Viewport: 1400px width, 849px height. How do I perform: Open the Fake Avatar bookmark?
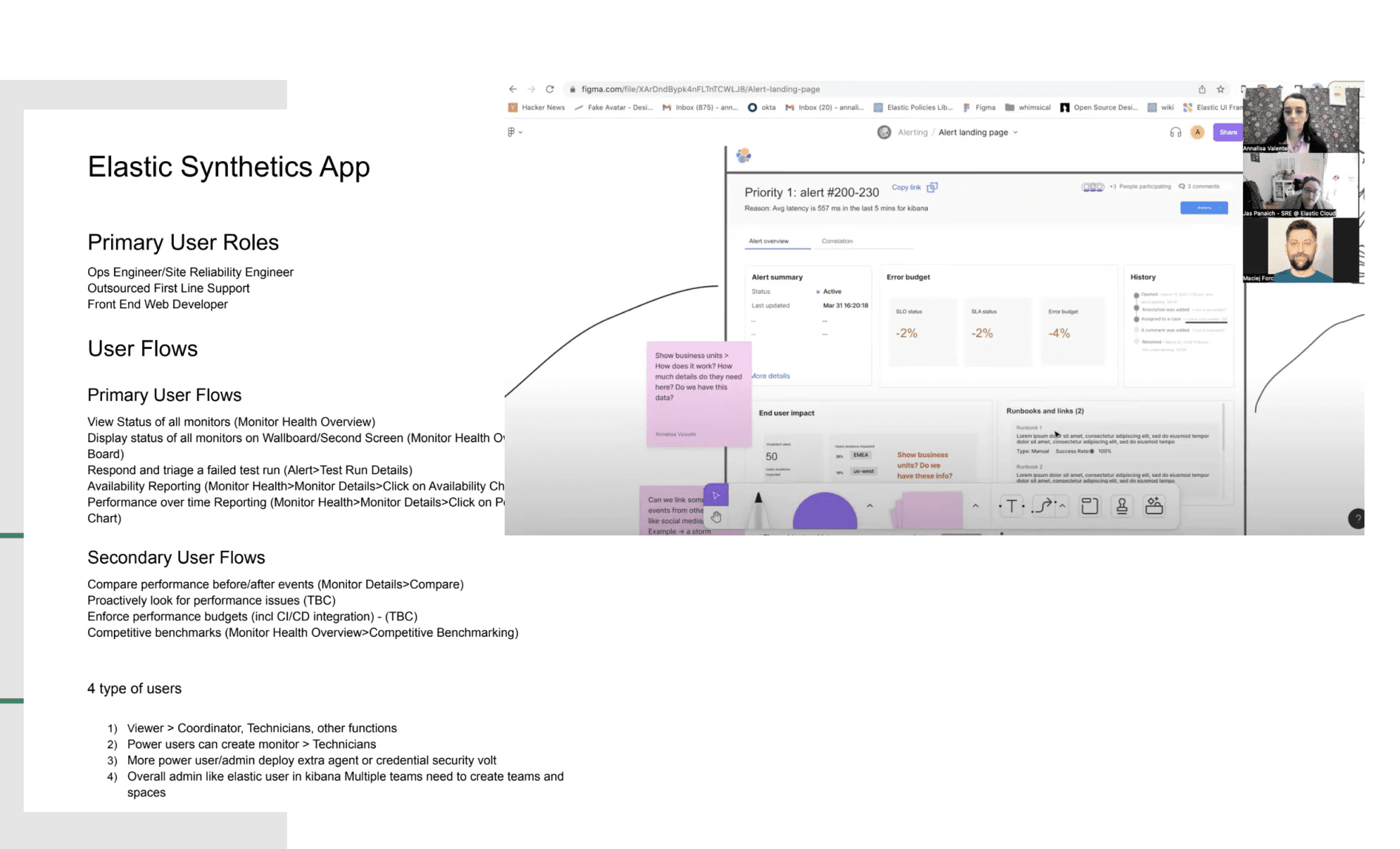coord(613,107)
